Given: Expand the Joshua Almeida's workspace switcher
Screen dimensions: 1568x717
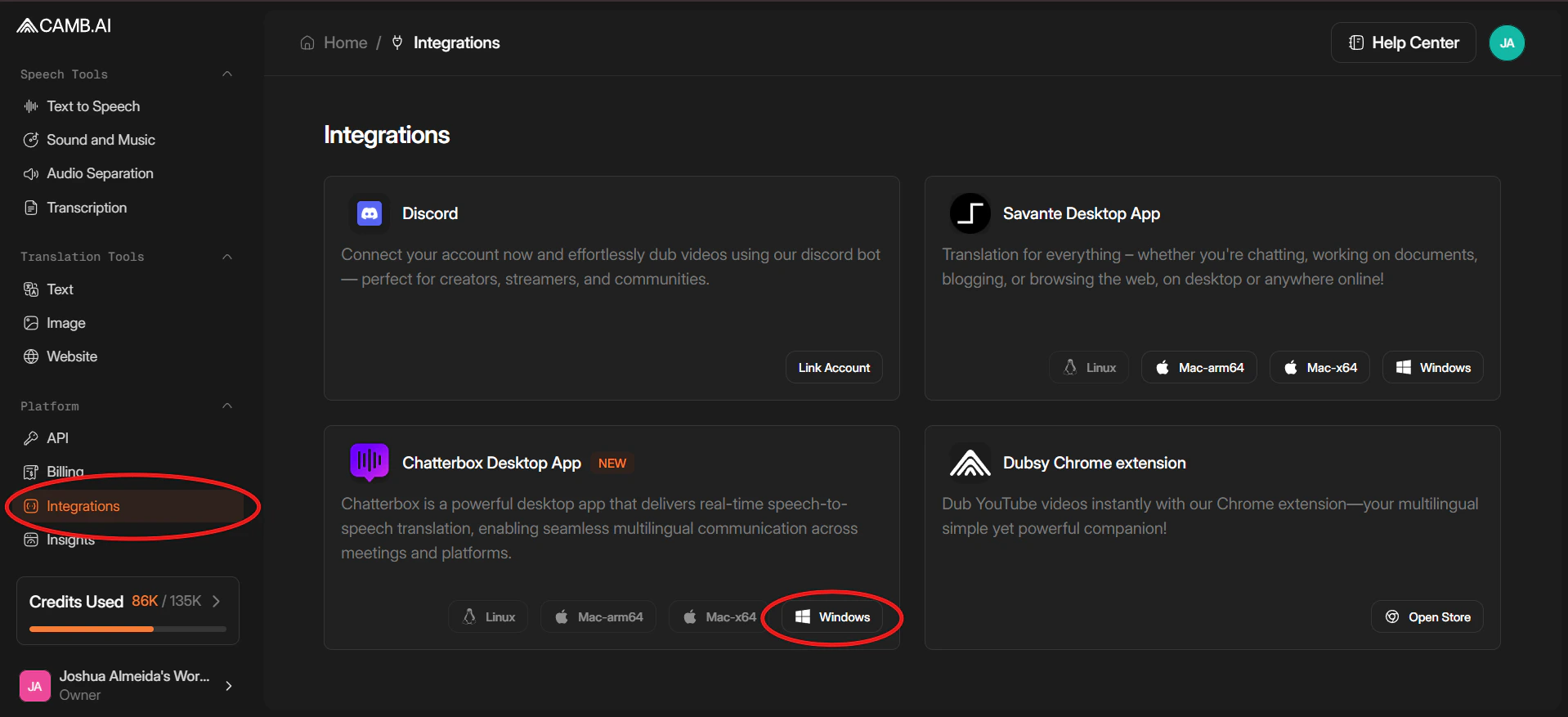Looking at the screenshot, I should click(x=229, y=686).
